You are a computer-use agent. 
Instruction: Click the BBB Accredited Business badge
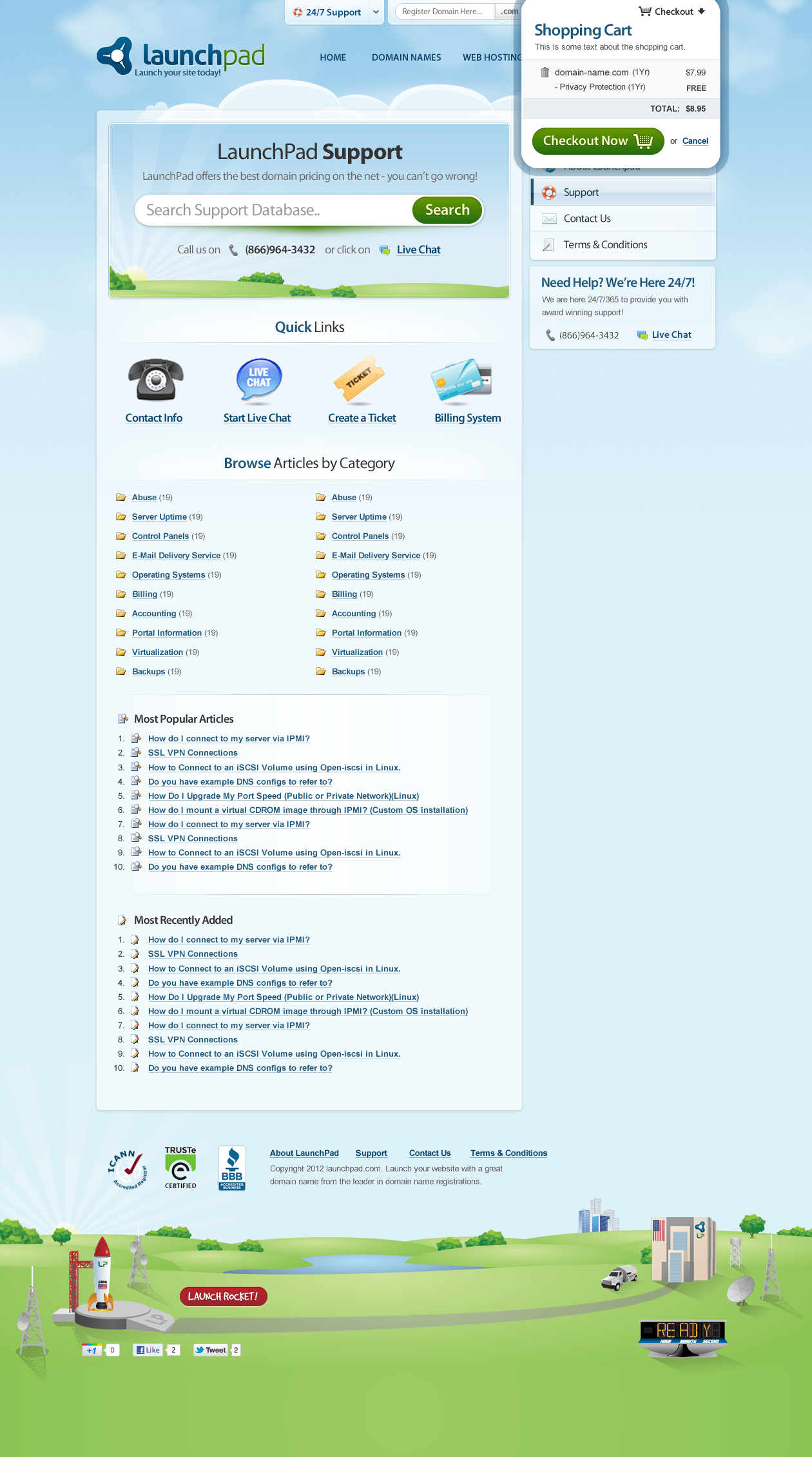(x=232, y=1168)
